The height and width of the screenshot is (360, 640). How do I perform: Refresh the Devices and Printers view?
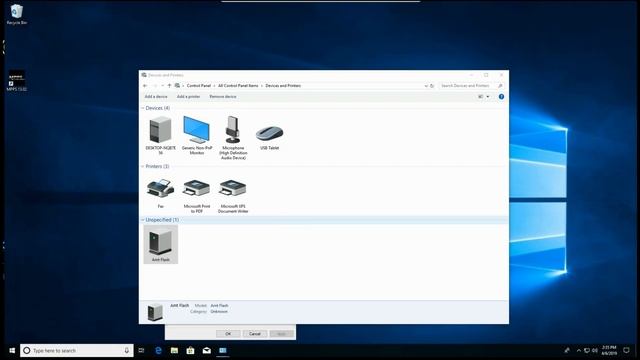point(432,86)
